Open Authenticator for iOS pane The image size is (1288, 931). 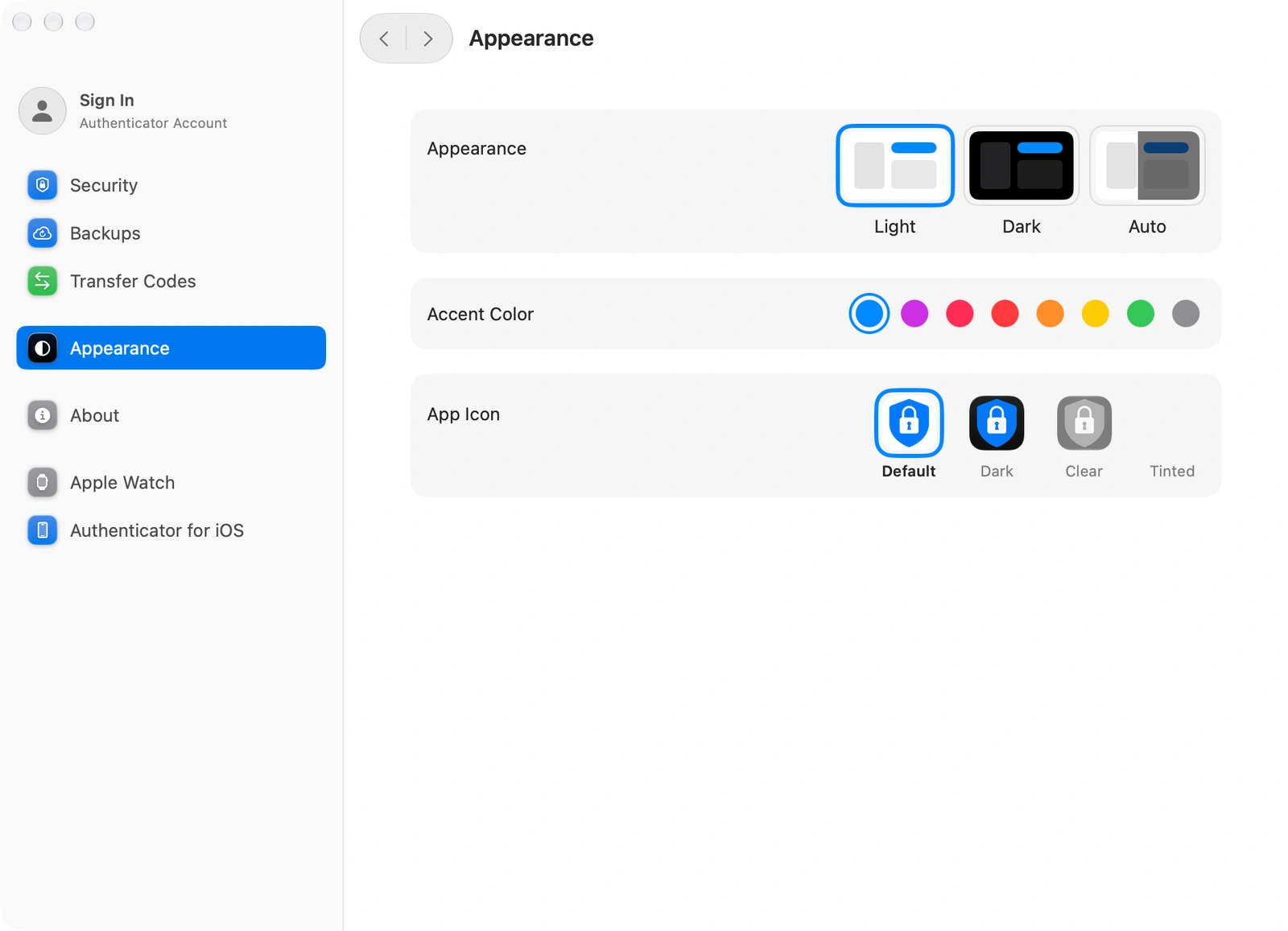(171, 530)
